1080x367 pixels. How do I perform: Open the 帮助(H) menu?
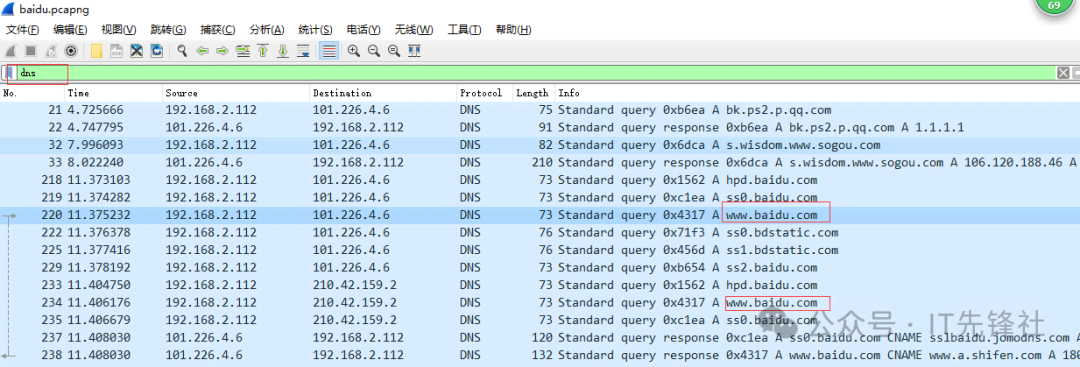[x=513, y=30]
